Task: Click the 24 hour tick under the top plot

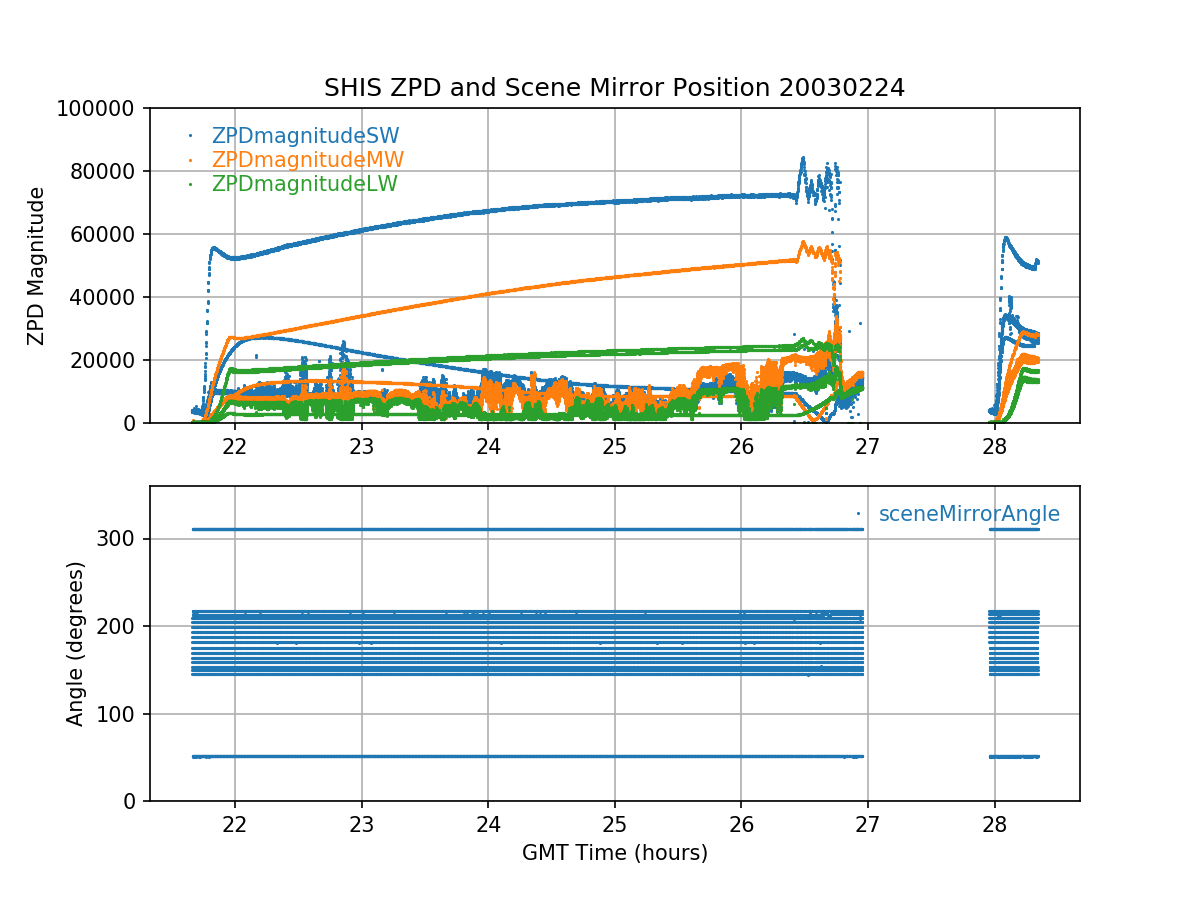Action: point(488,444)
